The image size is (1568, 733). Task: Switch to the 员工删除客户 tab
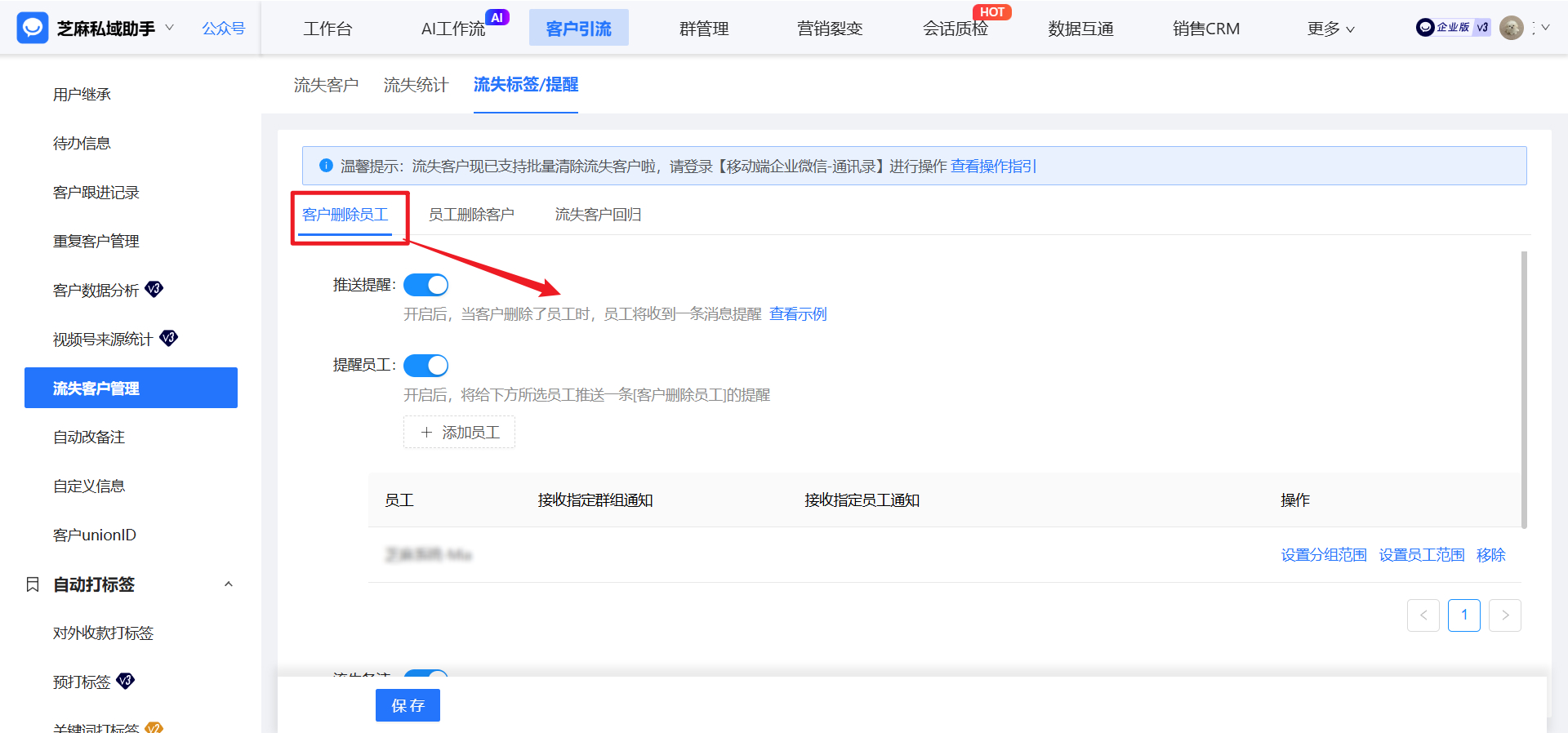[x=471, y=215]
